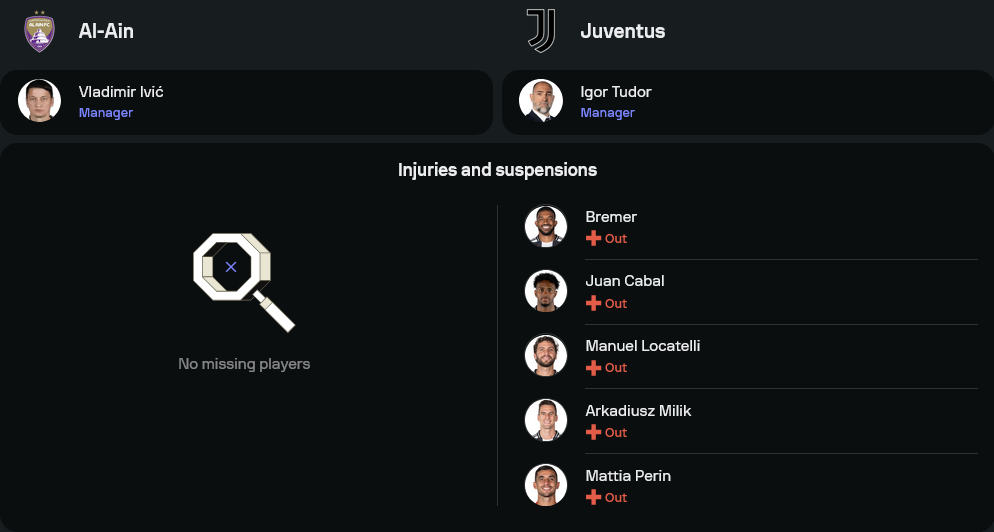Open the Al-Ain team name link

pos(106,31)
